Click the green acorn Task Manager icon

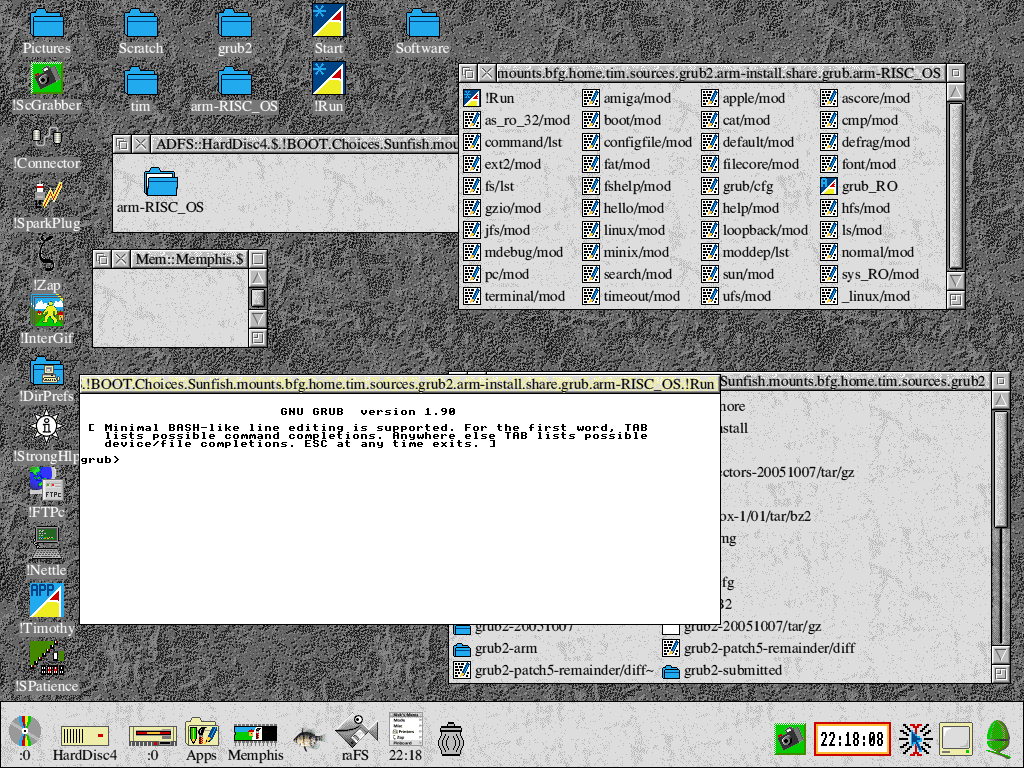pos(999,738)
